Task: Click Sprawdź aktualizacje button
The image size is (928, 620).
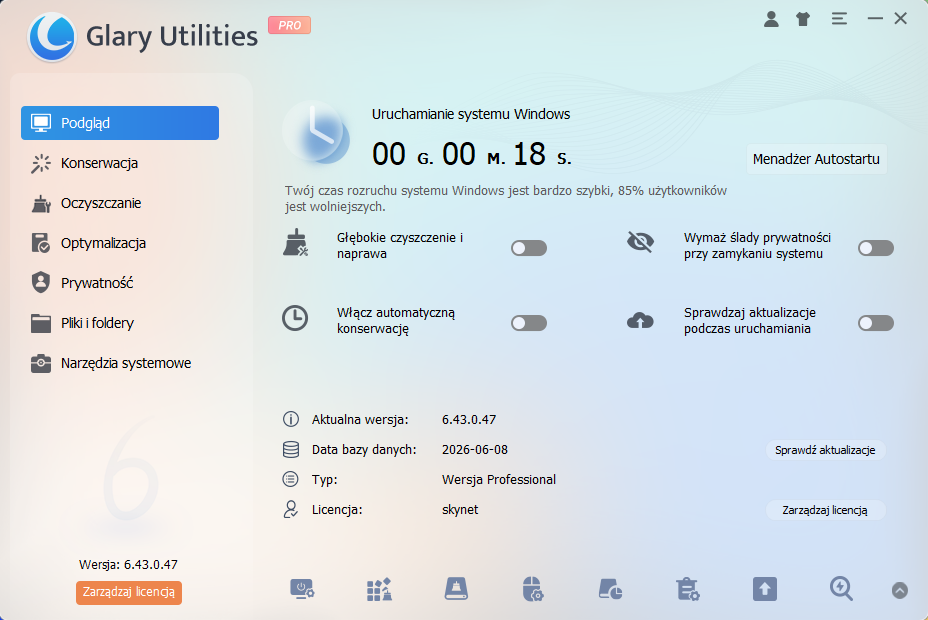Action: click(825, 450)
